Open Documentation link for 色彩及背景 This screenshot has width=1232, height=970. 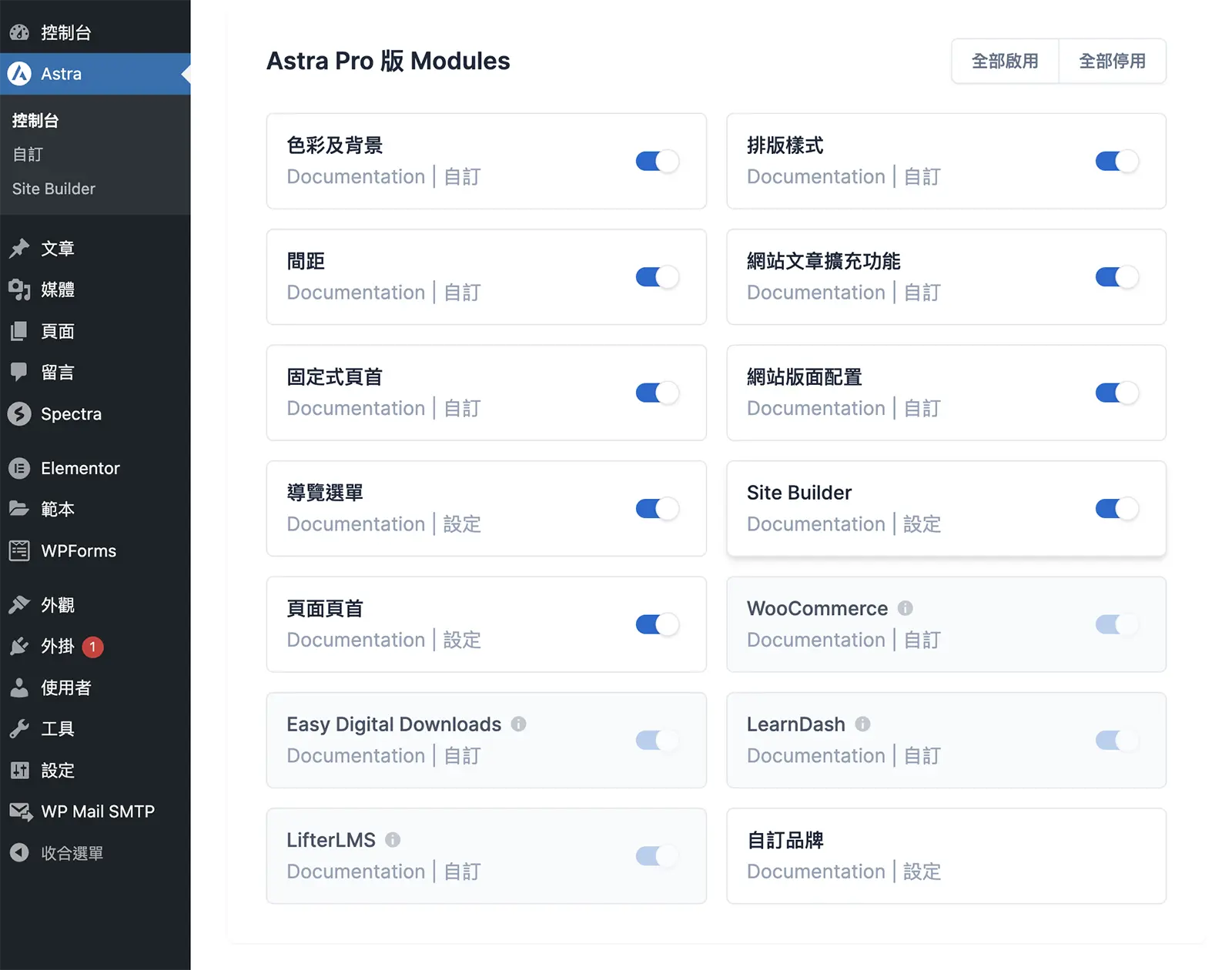[x=356, y=176]
